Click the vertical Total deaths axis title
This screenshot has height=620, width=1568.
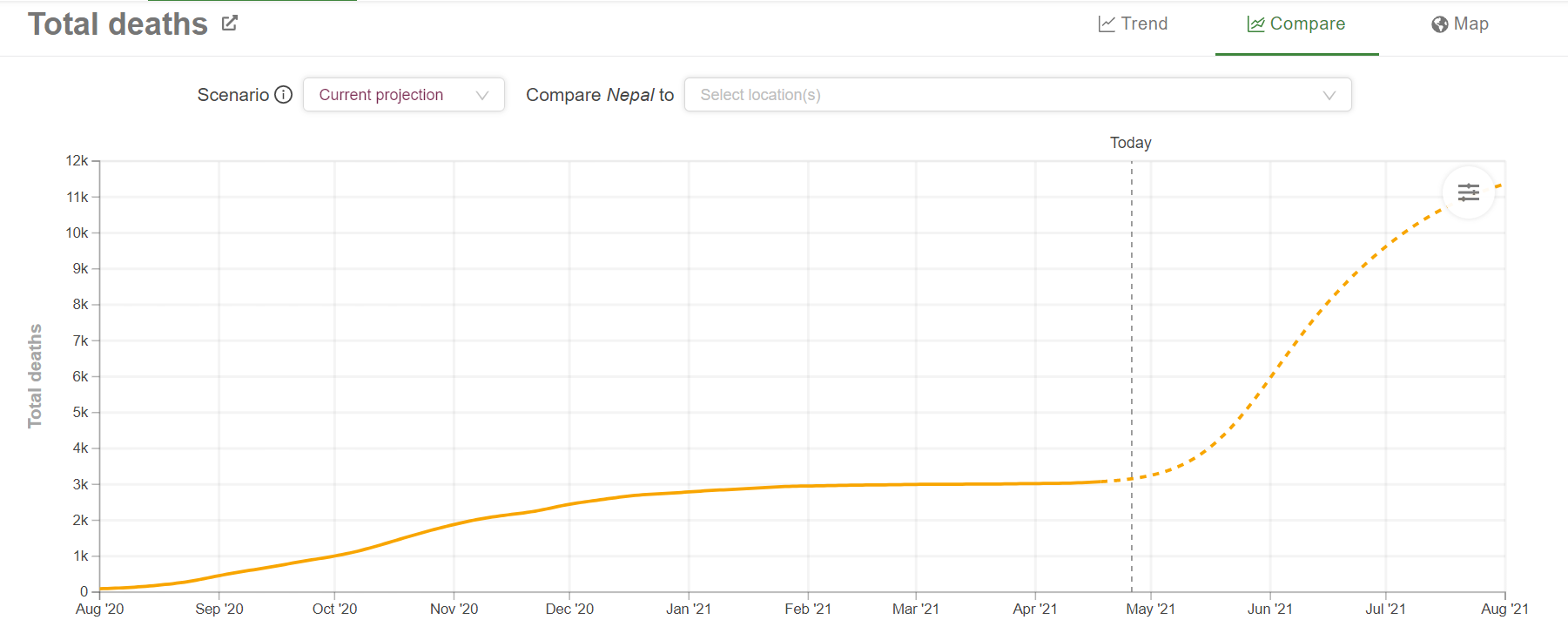tap(35, 376)
